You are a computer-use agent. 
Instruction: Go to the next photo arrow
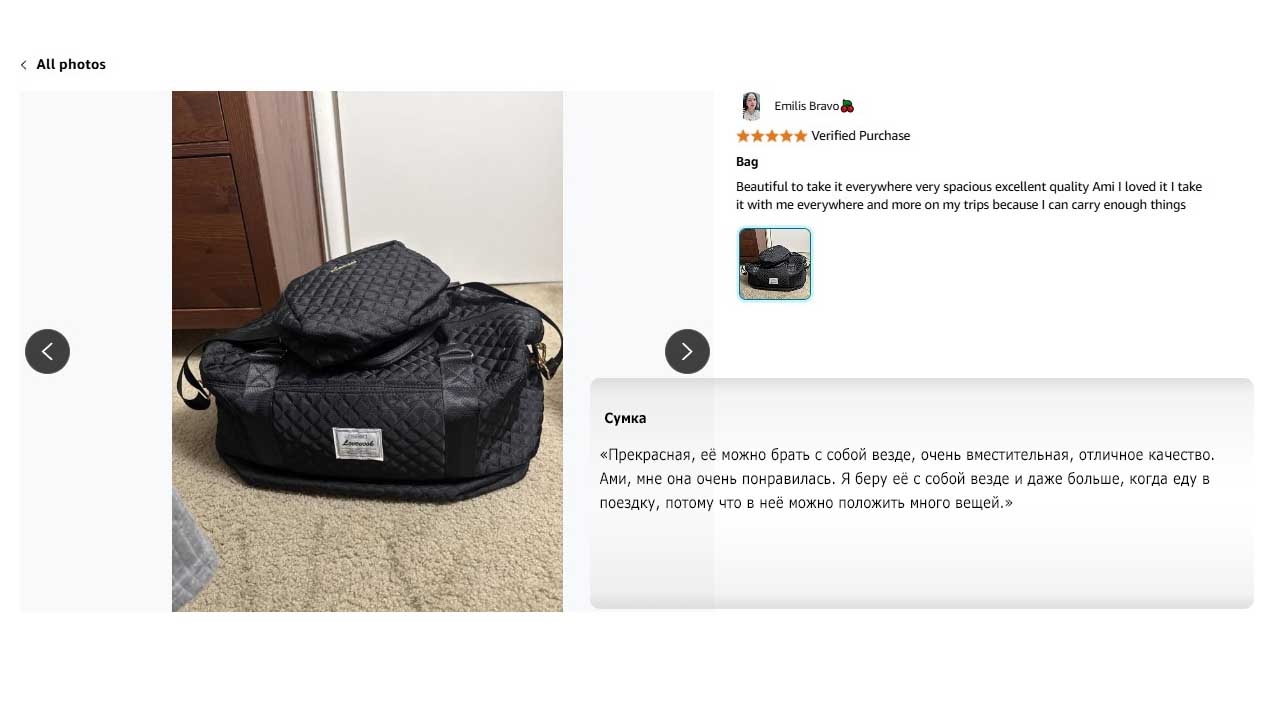pyautogui.click(x=687, y=351)
